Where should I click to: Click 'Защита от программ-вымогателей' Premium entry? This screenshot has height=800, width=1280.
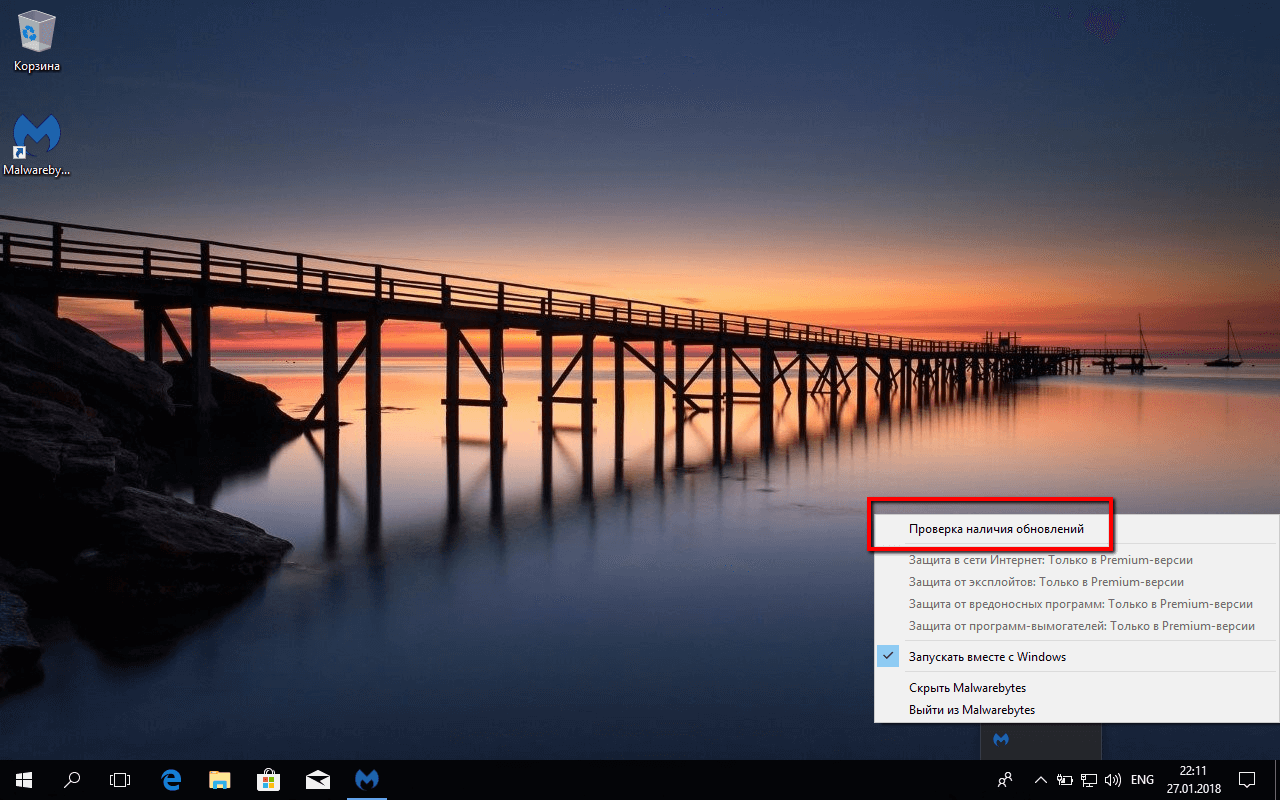point(1077,626)
